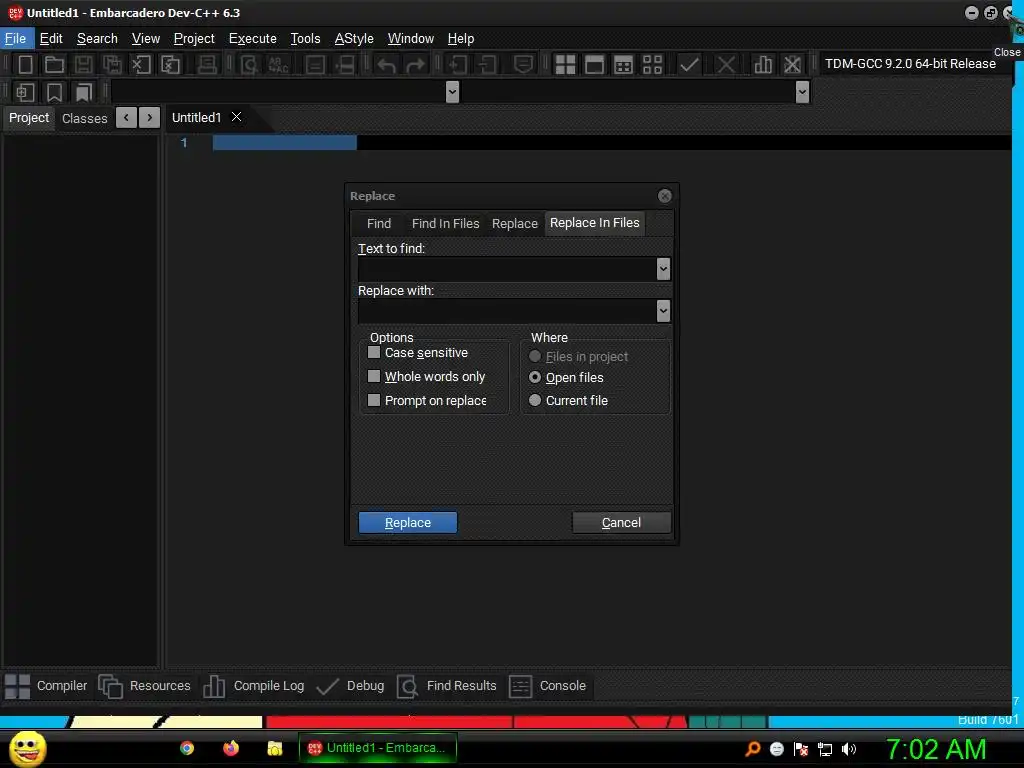The width and height of the screenshot is (1024, 768).
Task: Open the File menu
Action: [16, 39]
